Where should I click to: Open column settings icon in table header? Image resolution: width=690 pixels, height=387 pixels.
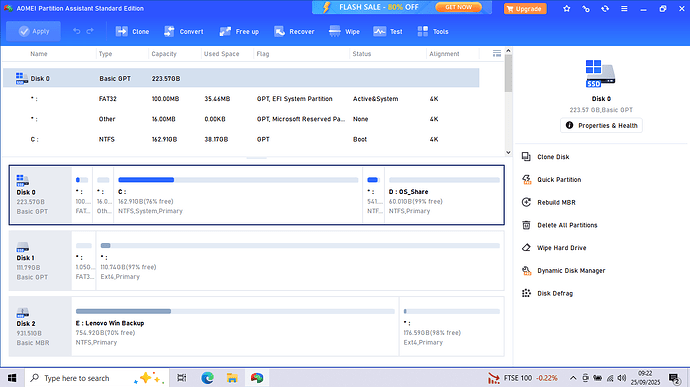coord(497,54)
